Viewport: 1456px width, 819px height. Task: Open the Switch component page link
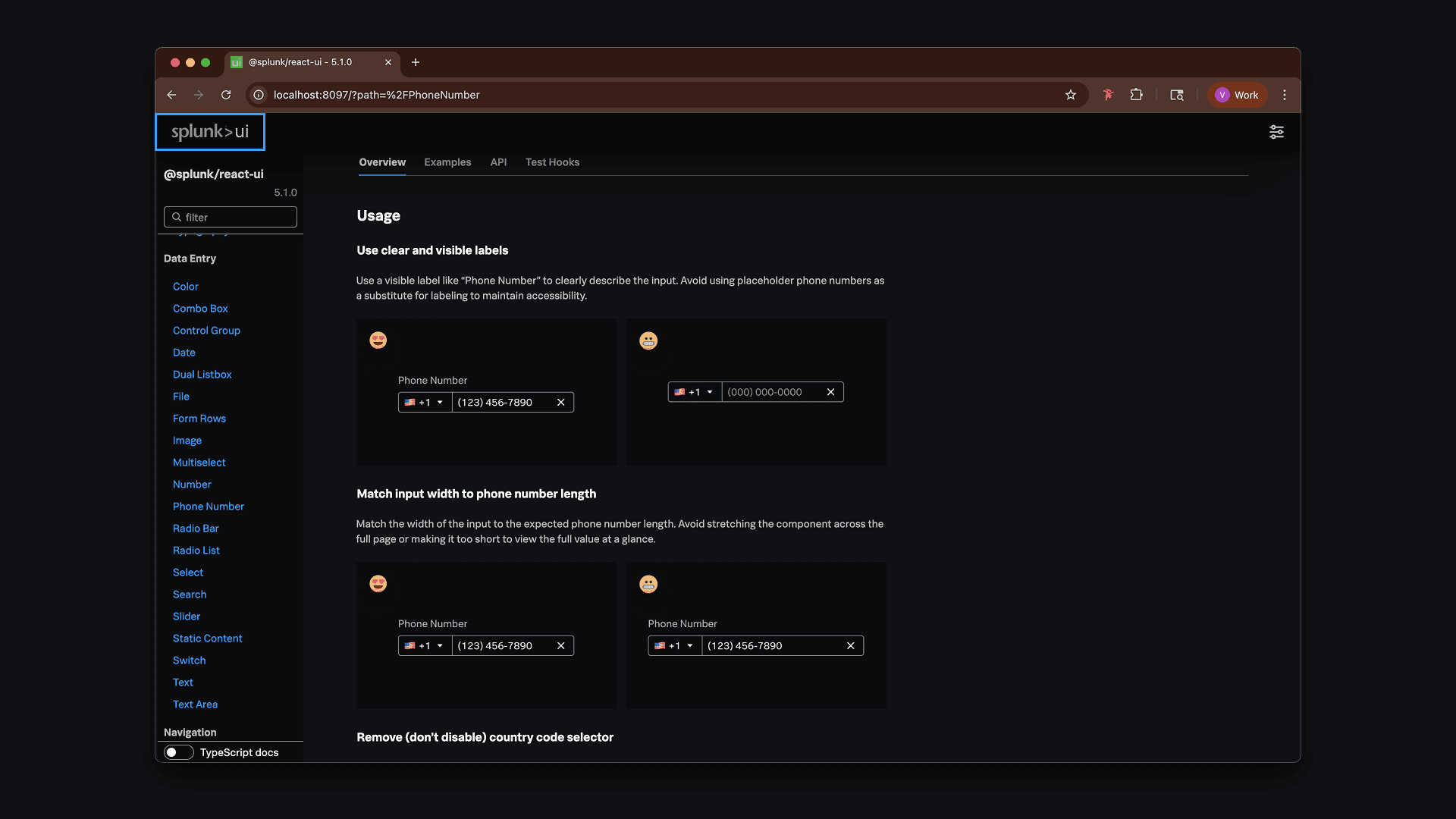189,661
